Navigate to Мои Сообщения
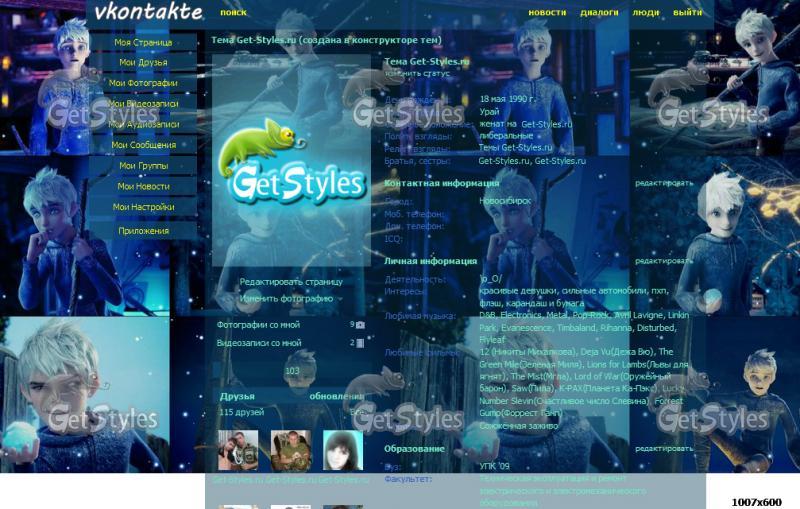800x509 pixels. tap(143, 145)
